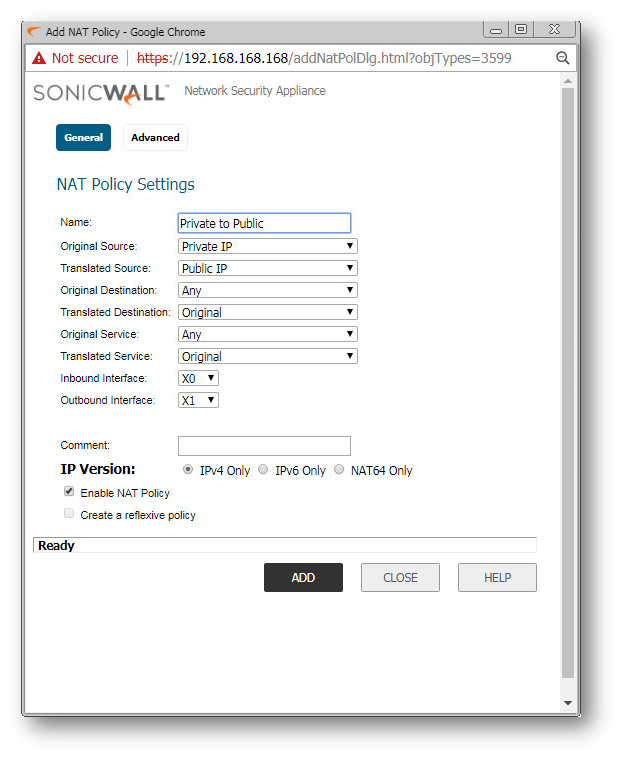Click the Not secure warning icon

(39, 58)
